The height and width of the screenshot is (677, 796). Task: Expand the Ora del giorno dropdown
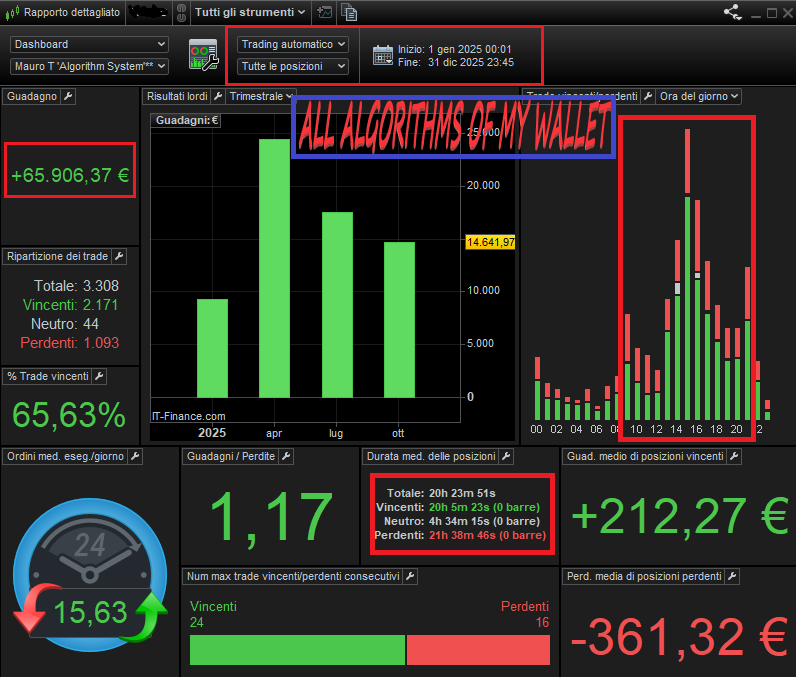point(699,97)
